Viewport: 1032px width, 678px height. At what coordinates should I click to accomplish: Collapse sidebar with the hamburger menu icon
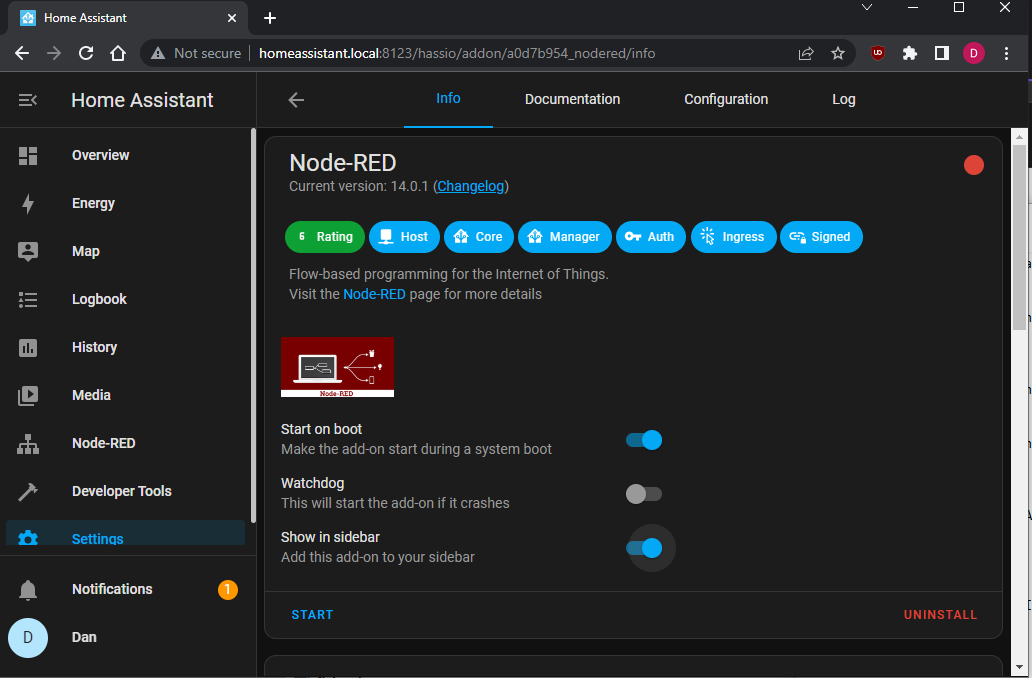tap(28, 100)
